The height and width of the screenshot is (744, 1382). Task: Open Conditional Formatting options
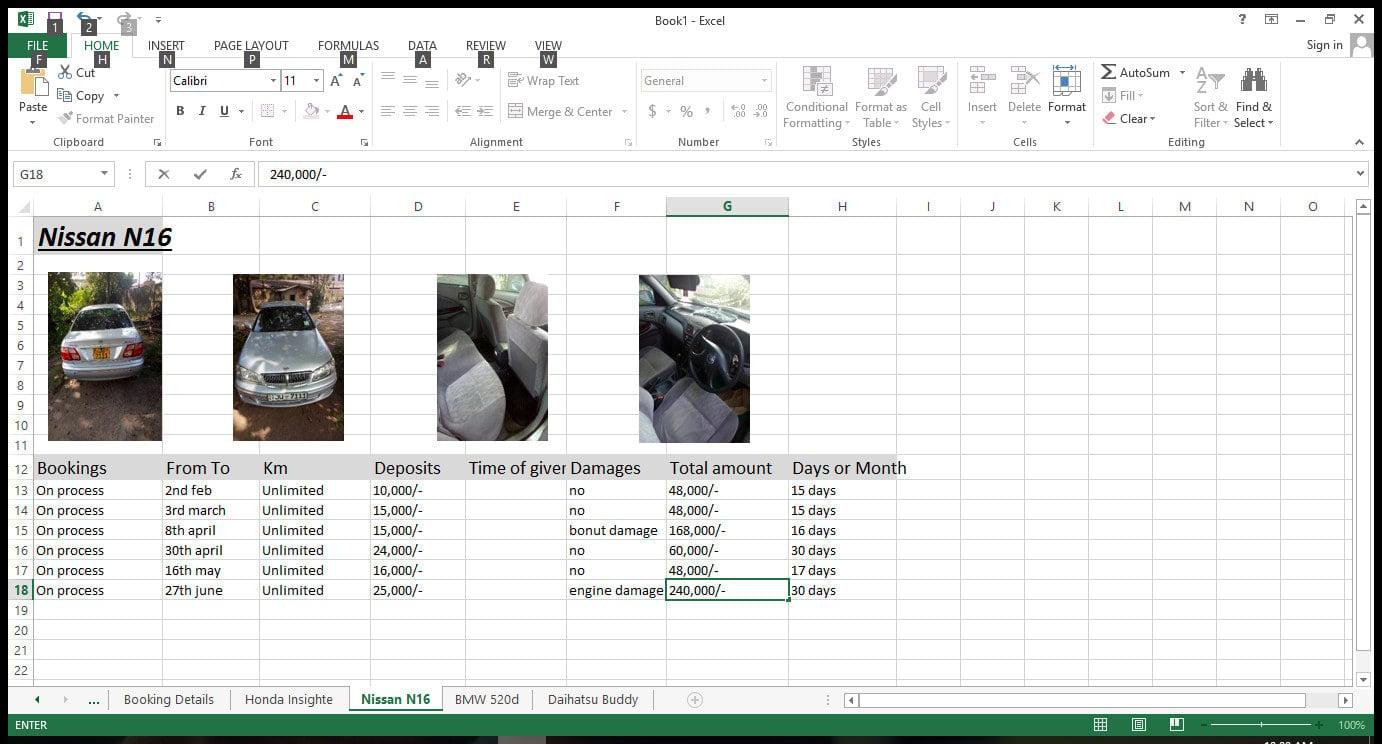point(816,97)
